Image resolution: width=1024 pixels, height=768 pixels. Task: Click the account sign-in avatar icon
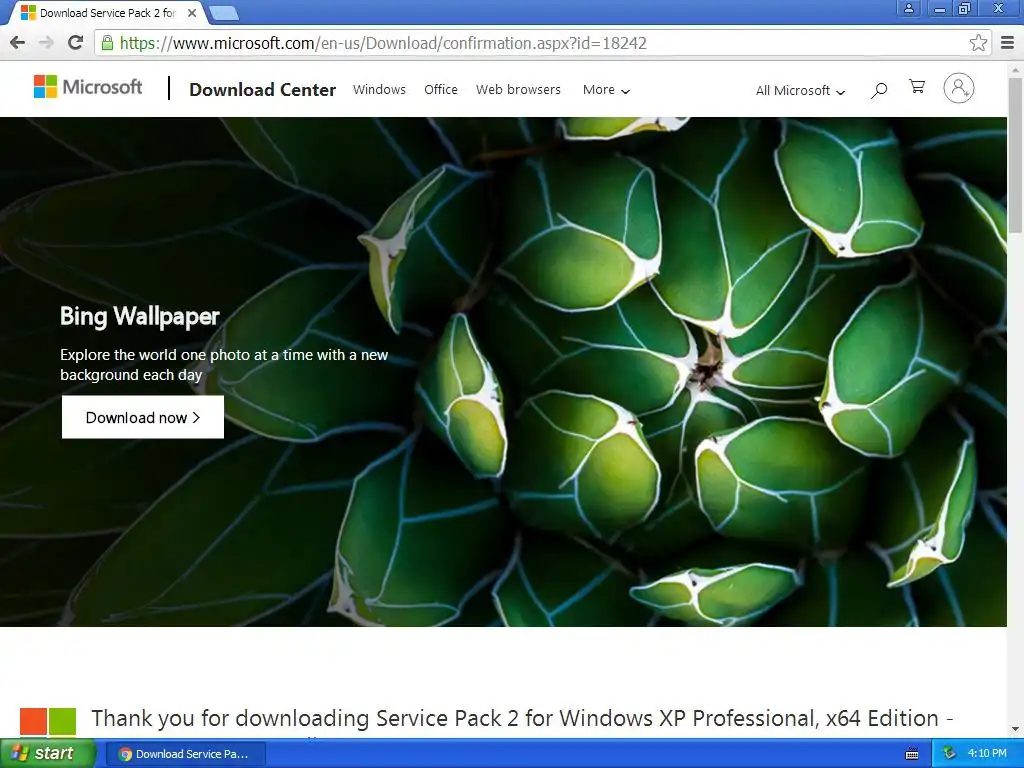coord(959,88)
